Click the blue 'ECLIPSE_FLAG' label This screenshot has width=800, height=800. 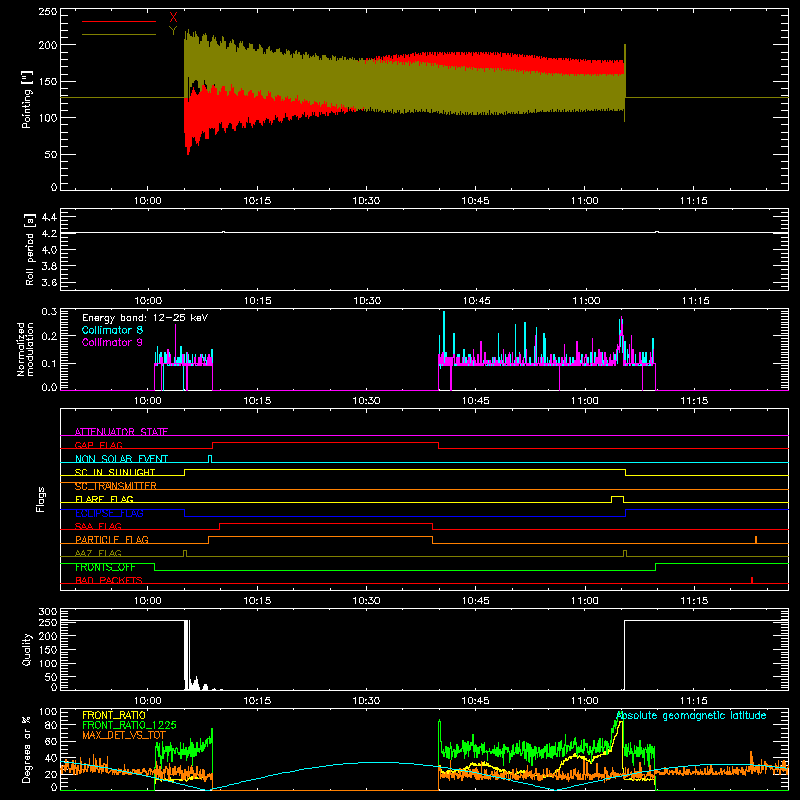[x=109, y=513]
